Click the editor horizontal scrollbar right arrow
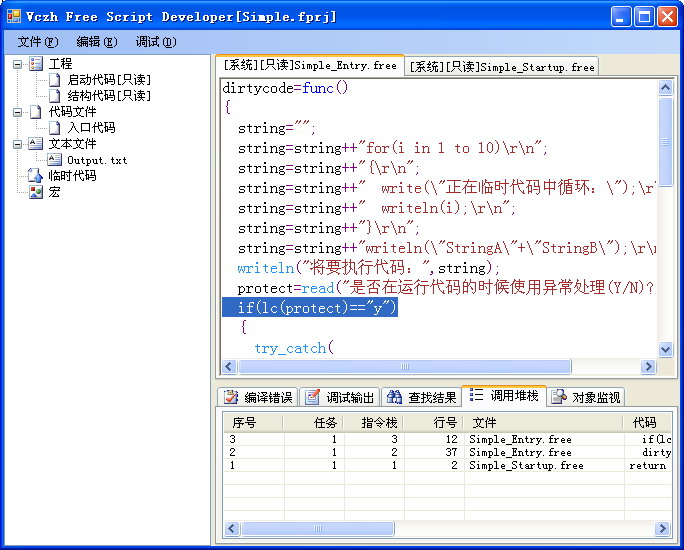The image size is (684, 550). click(x=647, y=367)
